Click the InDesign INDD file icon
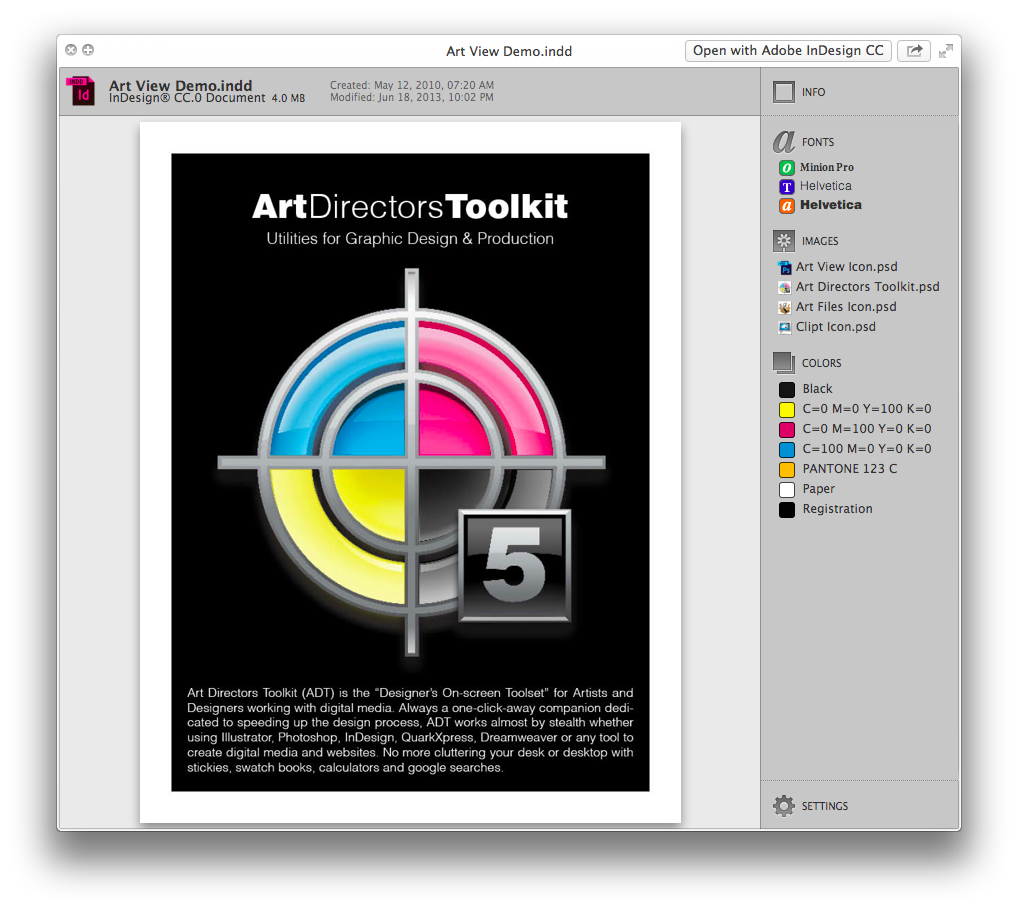 tap(80, 91)
